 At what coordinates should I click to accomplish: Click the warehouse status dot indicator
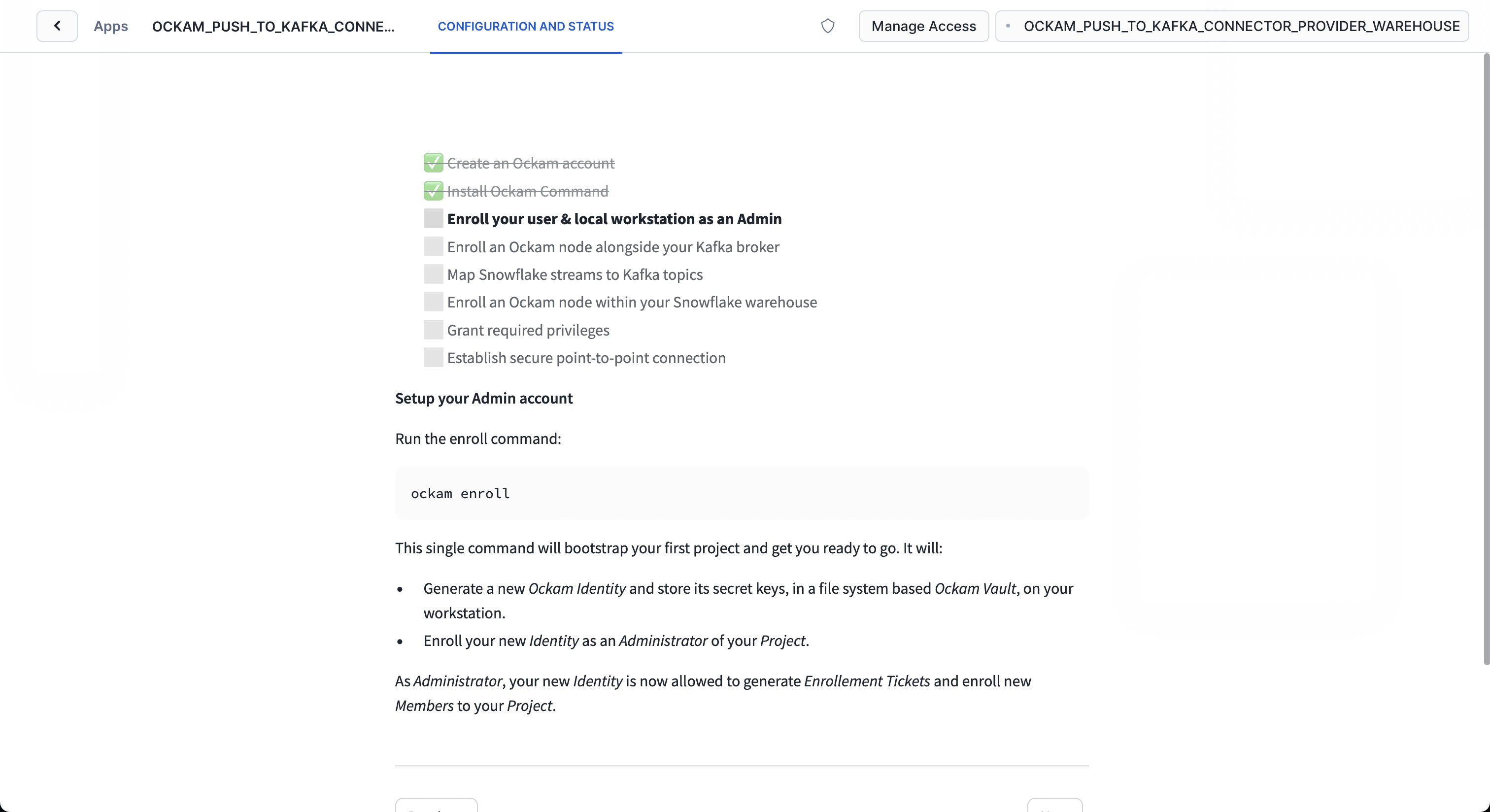pyautogui.click(x=1008, y=26)
